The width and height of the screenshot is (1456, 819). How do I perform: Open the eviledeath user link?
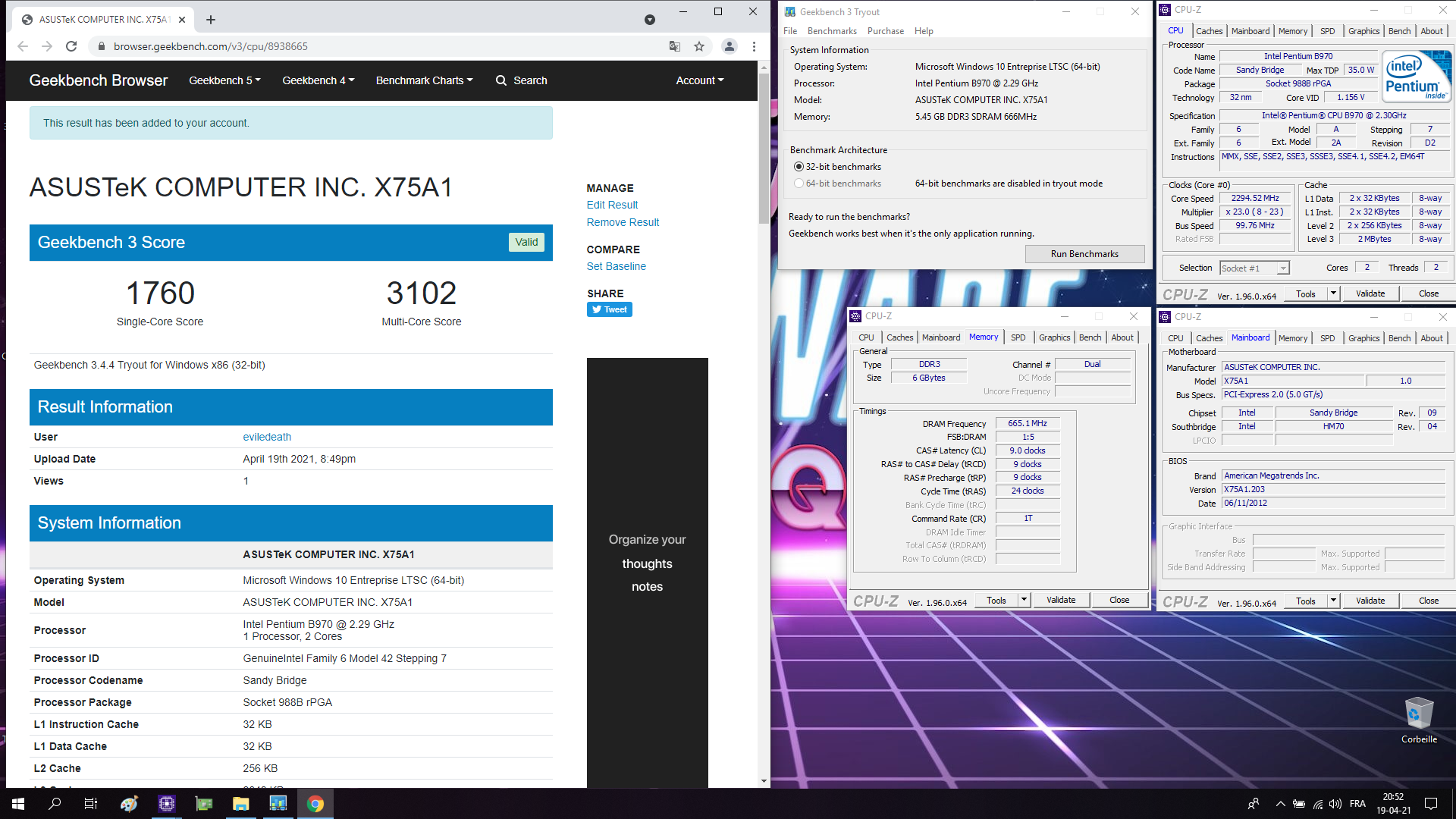pos(267,437)
